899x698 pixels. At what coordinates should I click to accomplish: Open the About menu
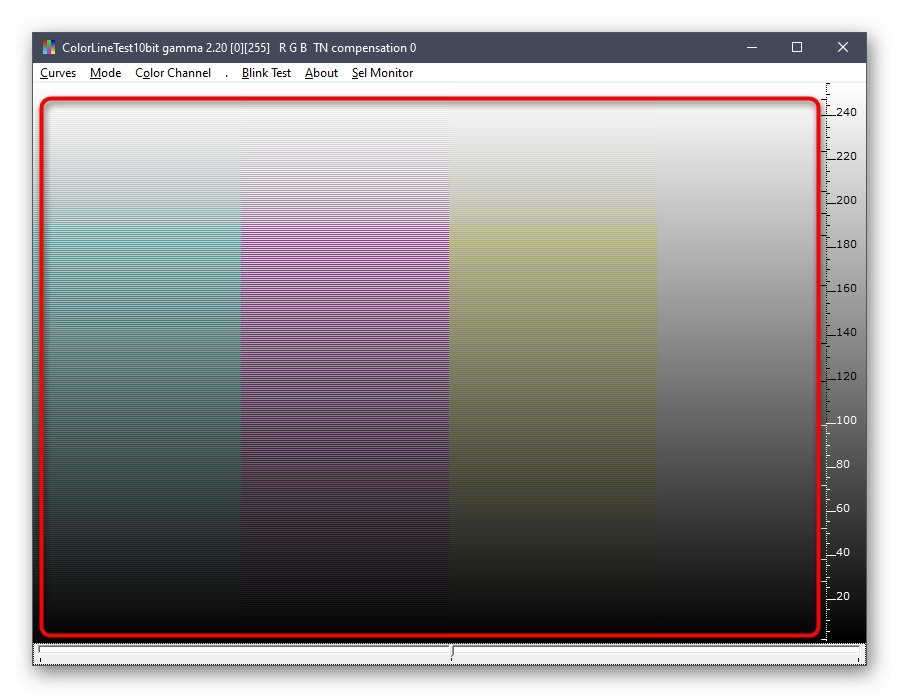click(321, 73)
